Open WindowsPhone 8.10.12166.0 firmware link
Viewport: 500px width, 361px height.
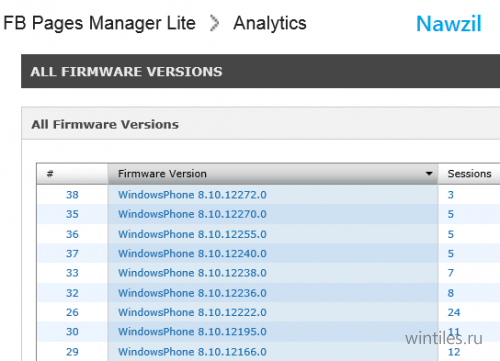click(192, 352)
